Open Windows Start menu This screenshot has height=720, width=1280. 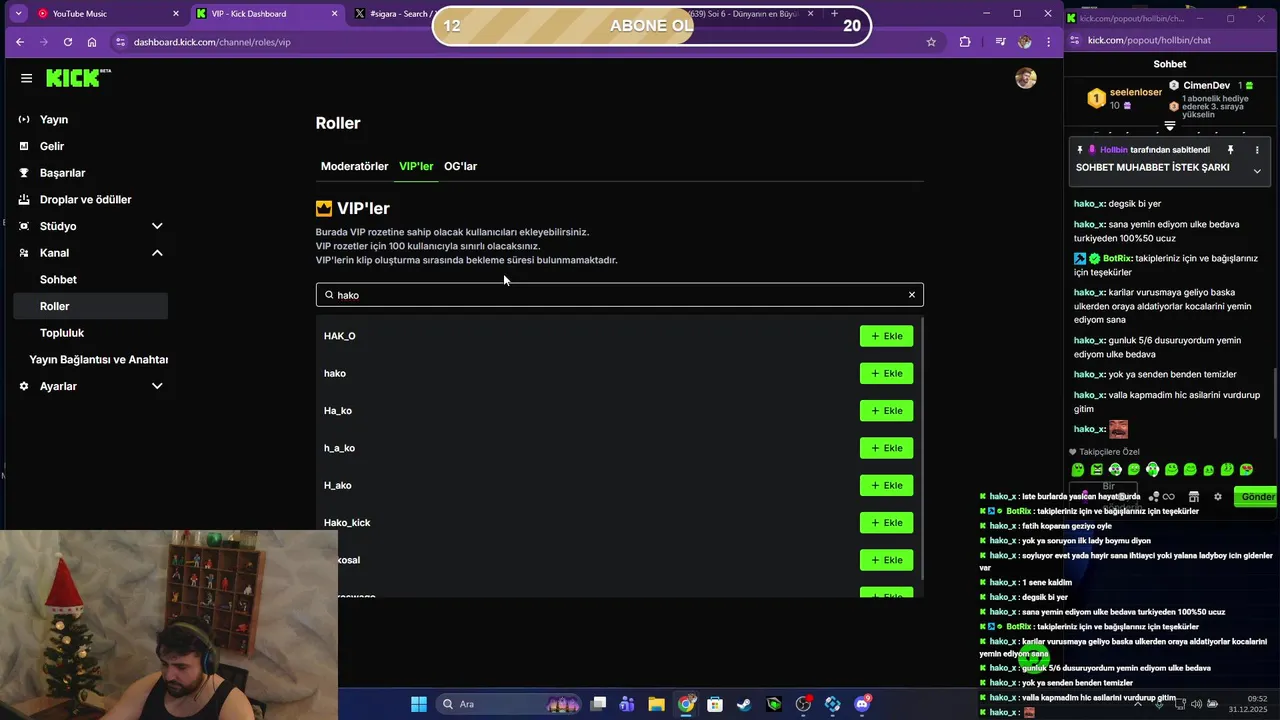tap(419, 704)
